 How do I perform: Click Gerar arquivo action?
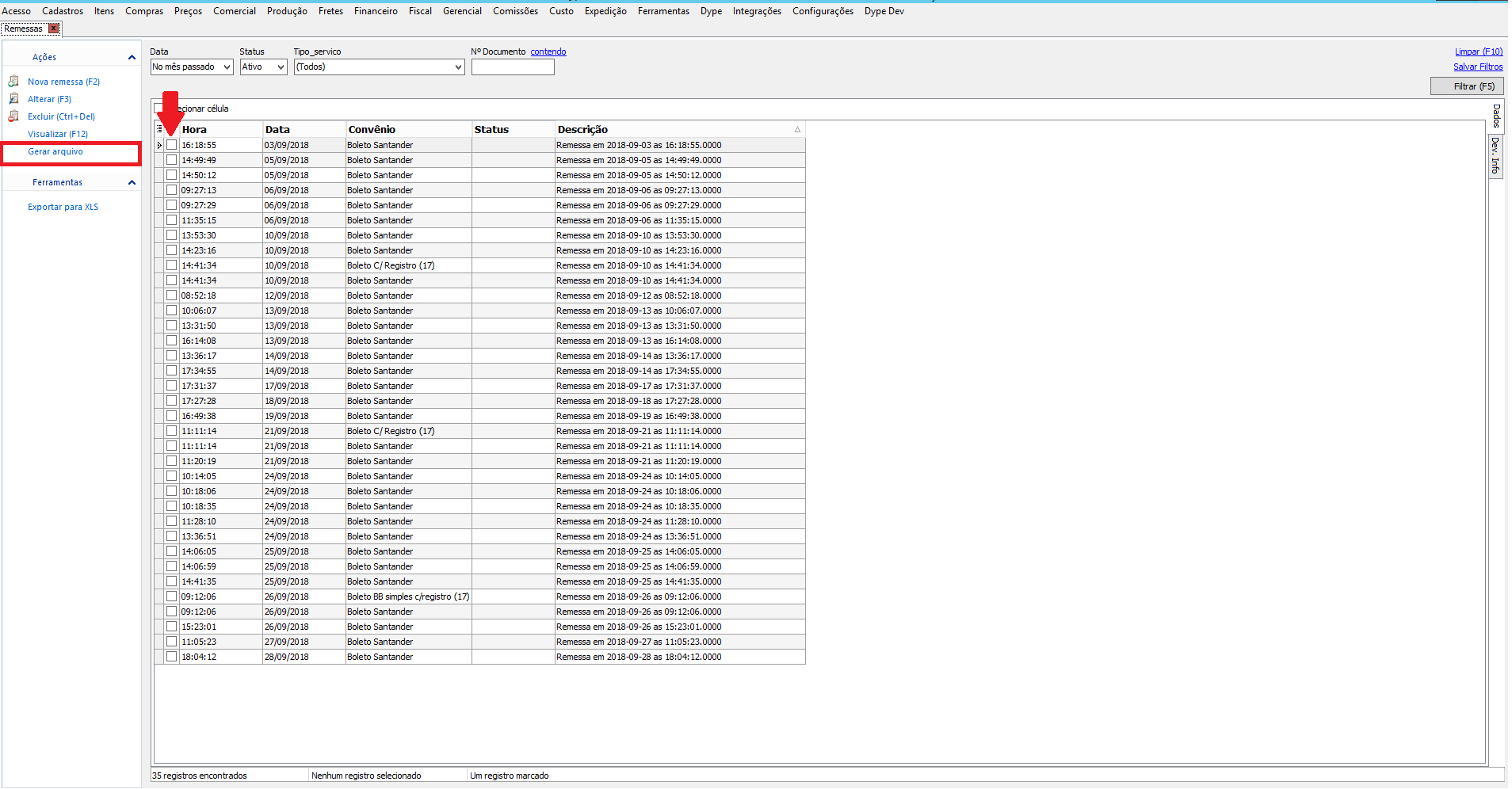[55, 151]
